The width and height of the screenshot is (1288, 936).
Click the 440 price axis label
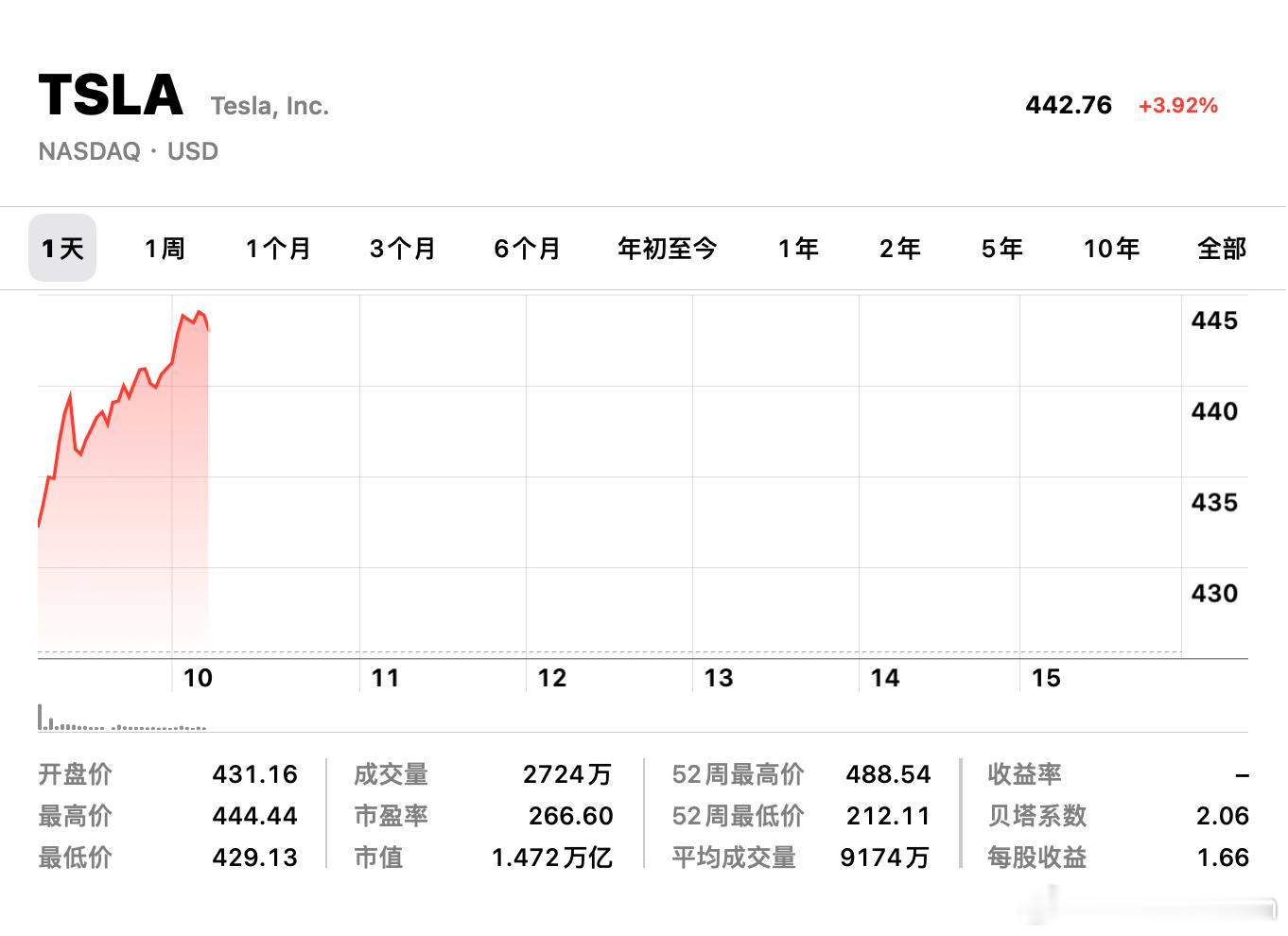[x=1214, y=411]
